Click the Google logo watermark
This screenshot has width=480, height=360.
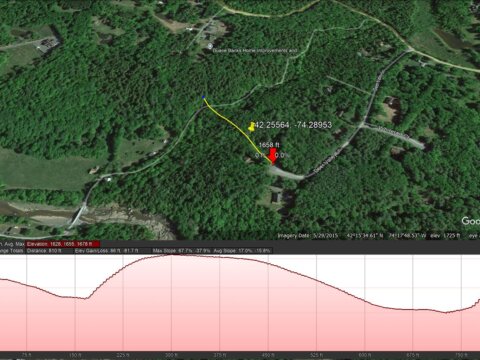pyautogui.click(x=471, y=221)
